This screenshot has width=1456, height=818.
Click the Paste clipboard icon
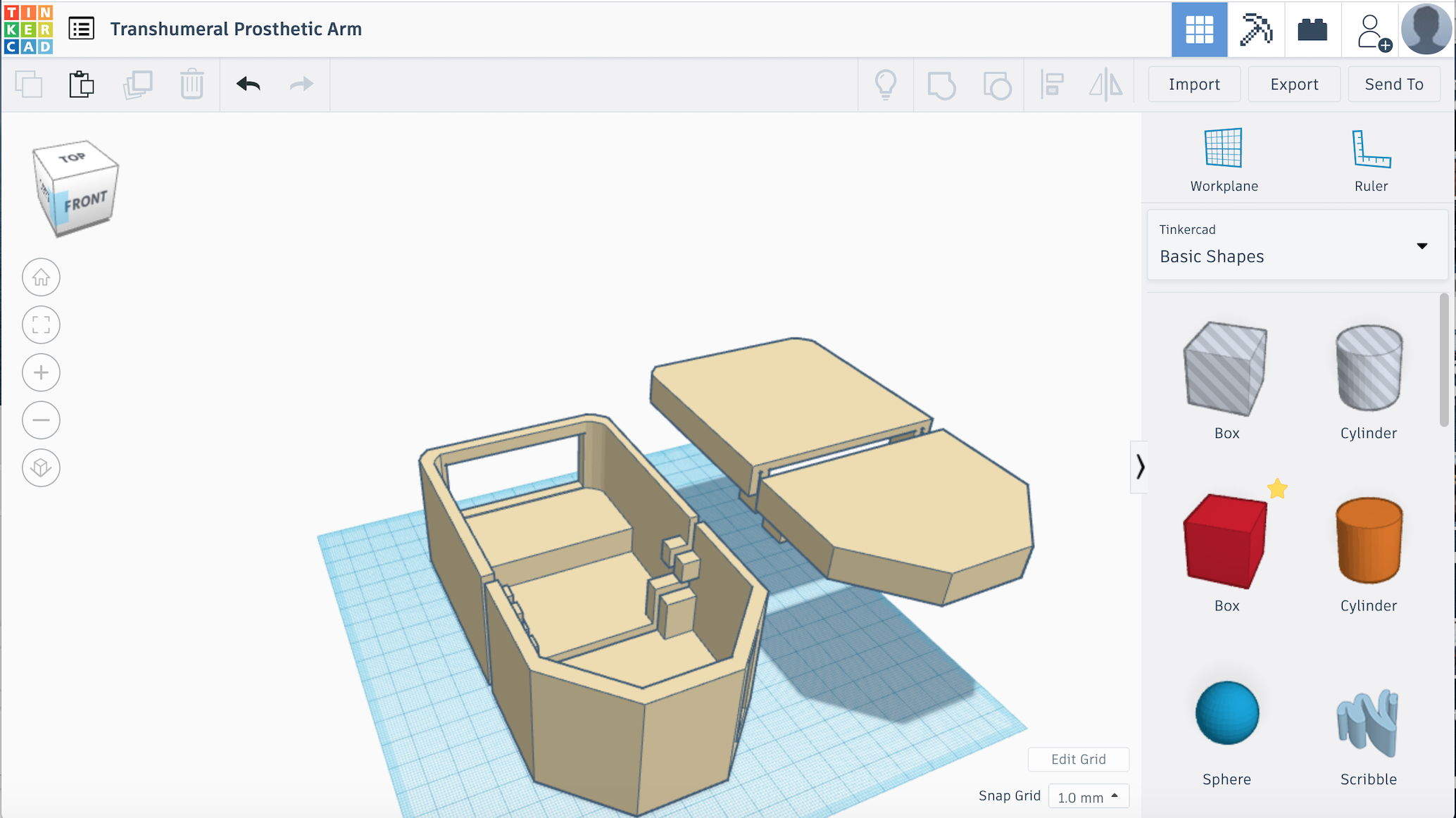click(x=82, y=84)
